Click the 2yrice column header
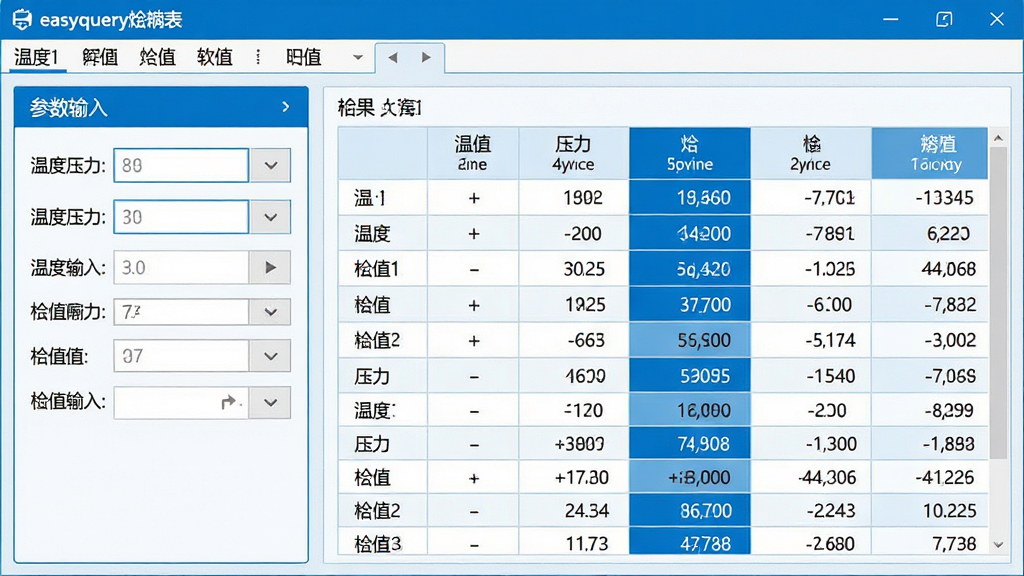1024x576 pixels. pos(810,153)
